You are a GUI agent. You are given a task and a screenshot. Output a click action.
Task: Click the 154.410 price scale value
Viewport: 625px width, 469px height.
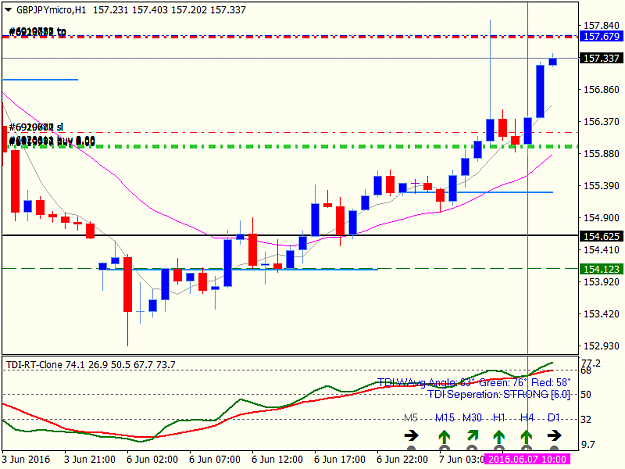coord(601,250)
